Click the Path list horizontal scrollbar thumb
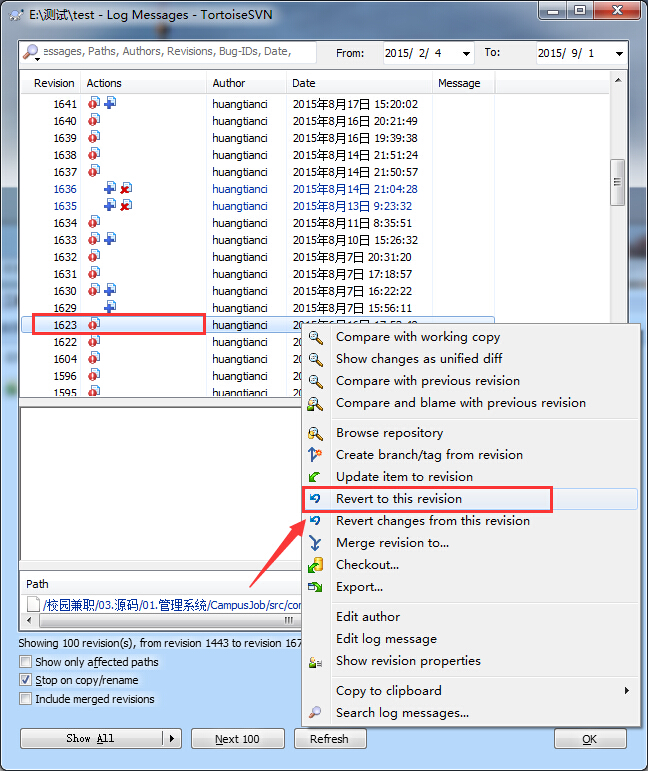 (171, 620)
